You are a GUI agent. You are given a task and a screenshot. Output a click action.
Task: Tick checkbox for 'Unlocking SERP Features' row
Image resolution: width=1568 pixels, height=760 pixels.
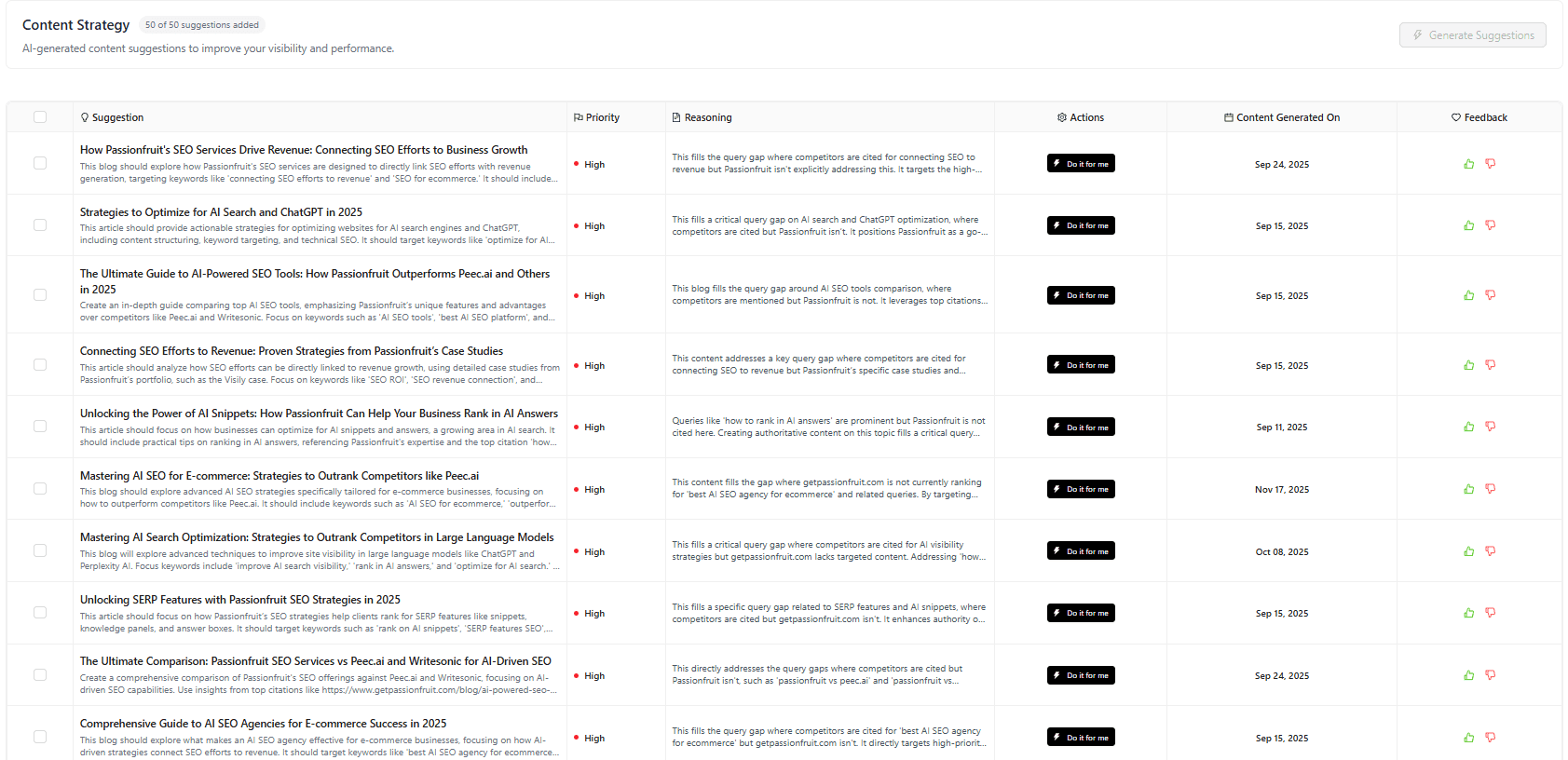[40, 613]
